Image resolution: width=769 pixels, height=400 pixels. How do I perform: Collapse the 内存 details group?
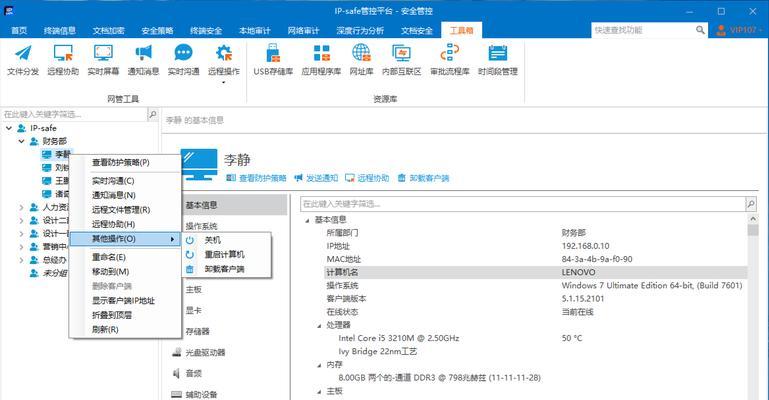point(319,365)
